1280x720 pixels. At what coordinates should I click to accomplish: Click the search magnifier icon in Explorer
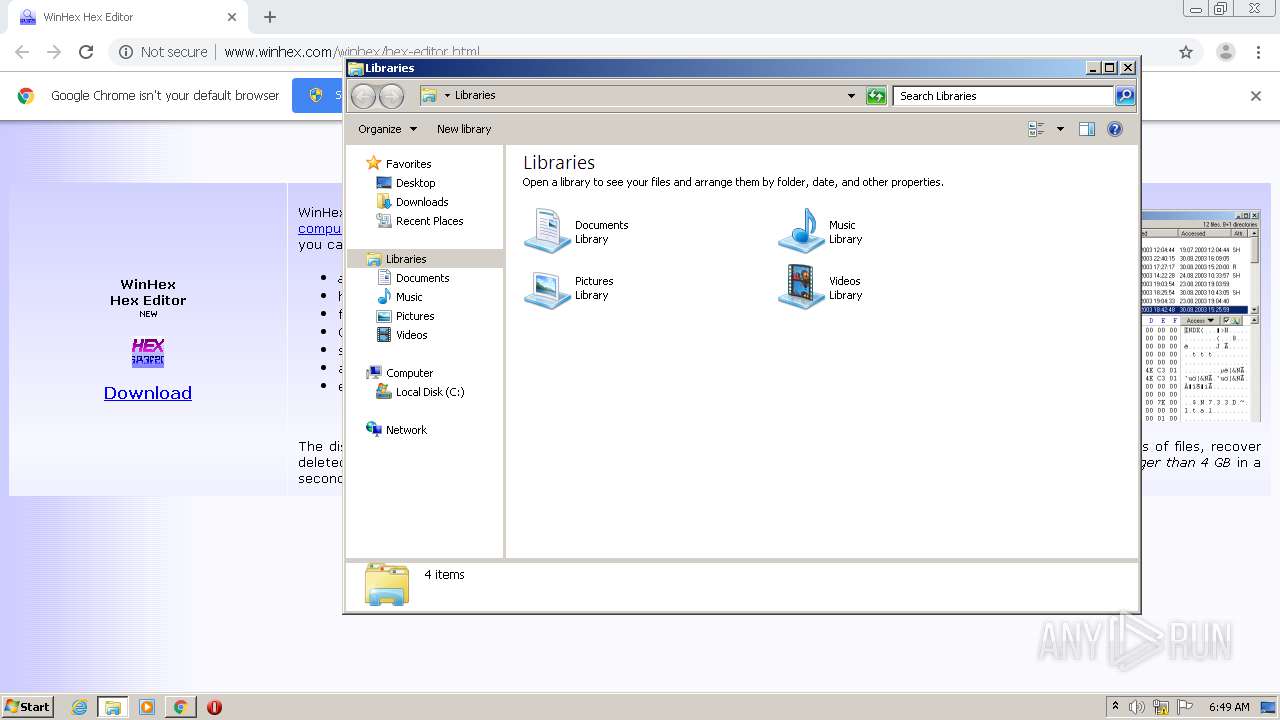point(1125,96)
